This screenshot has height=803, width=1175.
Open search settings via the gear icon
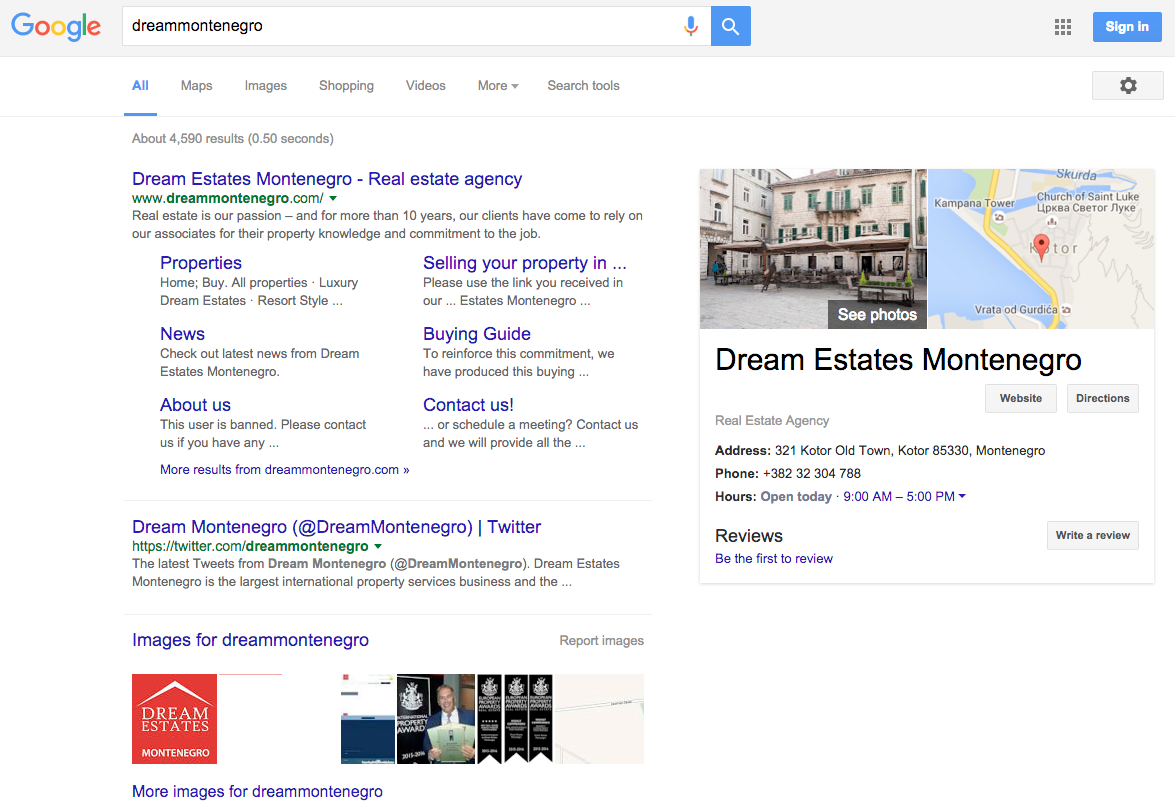(1127, 85)
